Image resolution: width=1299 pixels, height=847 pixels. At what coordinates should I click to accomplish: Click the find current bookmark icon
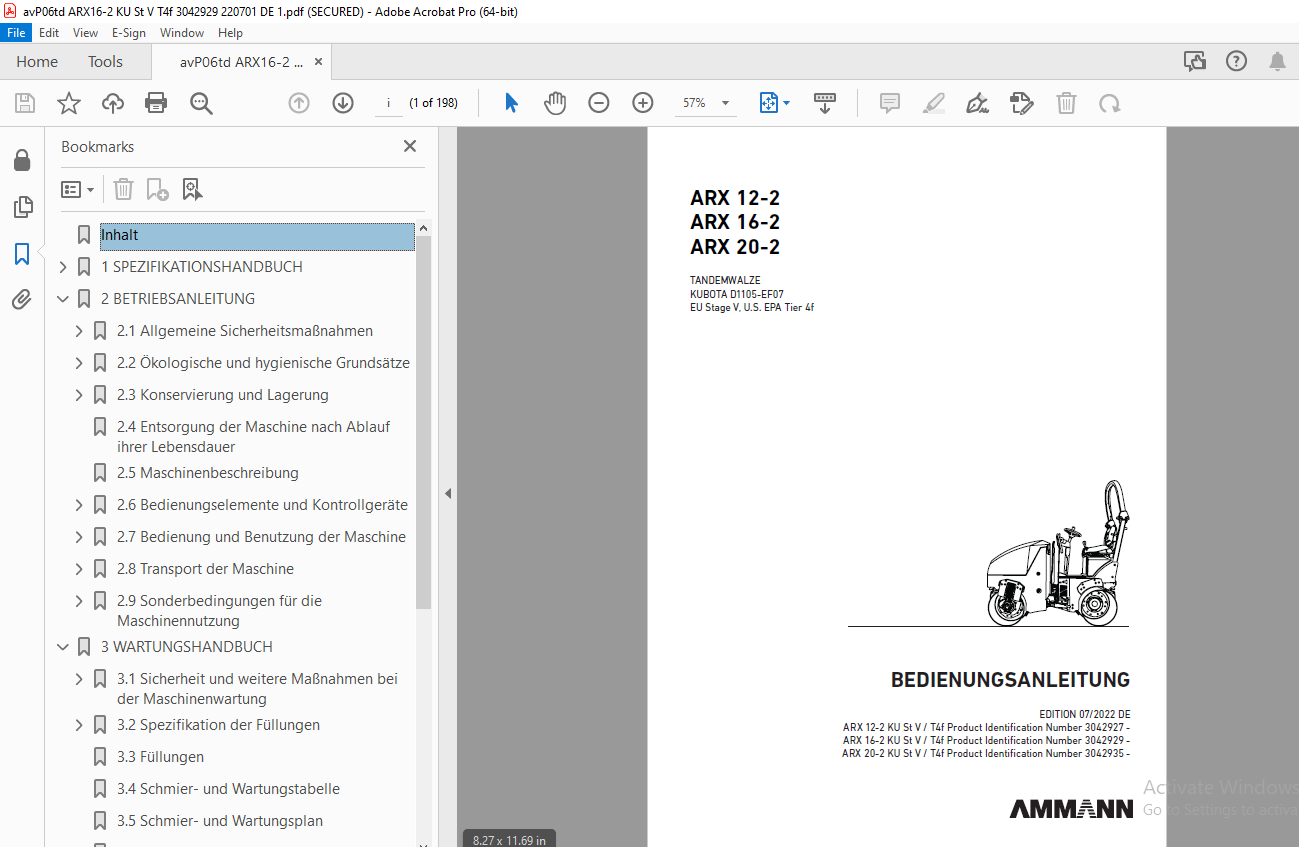tap(192, 189)
